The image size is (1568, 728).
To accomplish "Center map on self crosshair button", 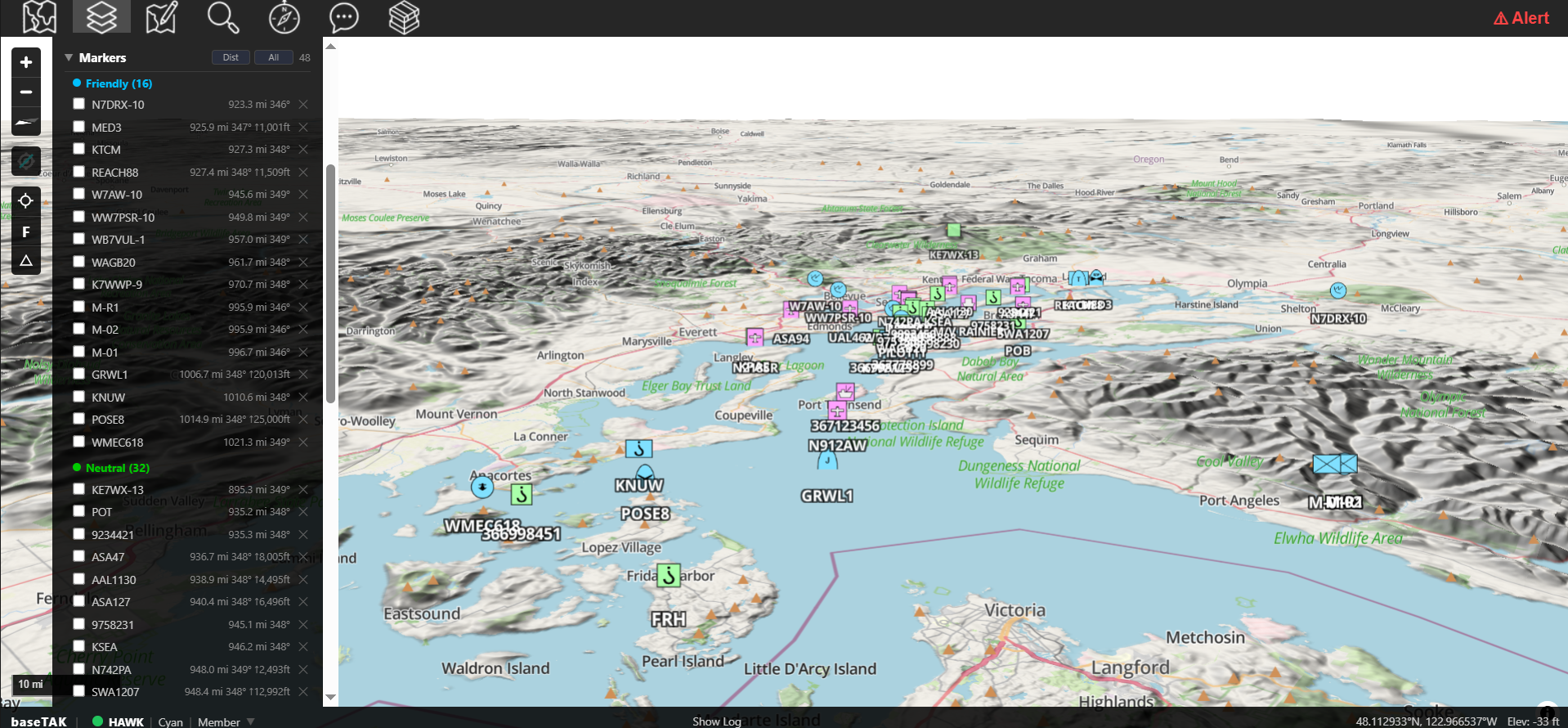I will point(26,200).
